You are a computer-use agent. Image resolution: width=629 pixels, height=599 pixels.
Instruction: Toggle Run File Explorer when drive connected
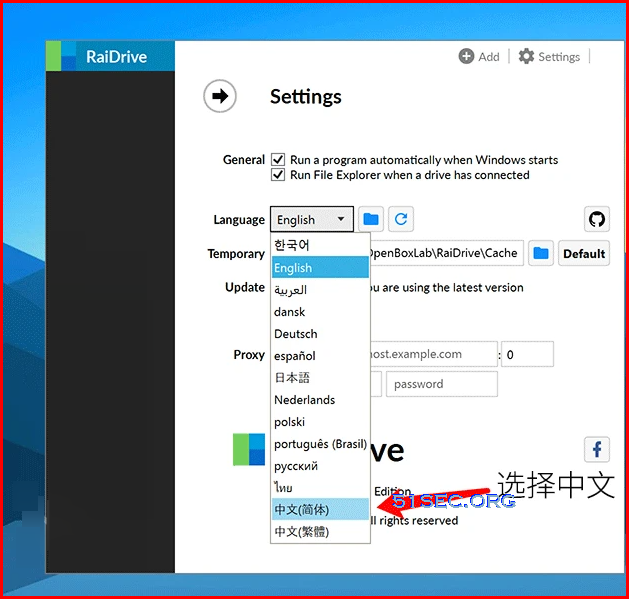[x=278, y=175]
